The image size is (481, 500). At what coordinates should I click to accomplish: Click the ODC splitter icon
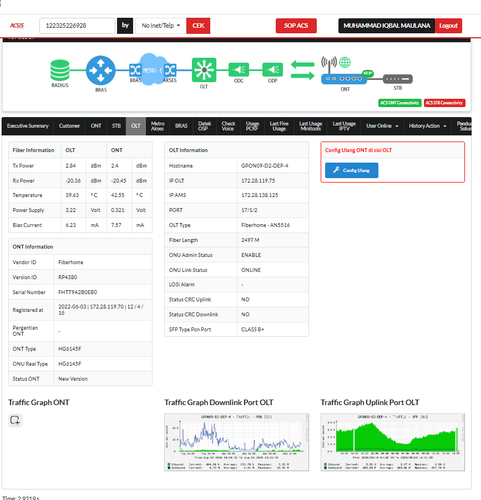tap(239, 70)
